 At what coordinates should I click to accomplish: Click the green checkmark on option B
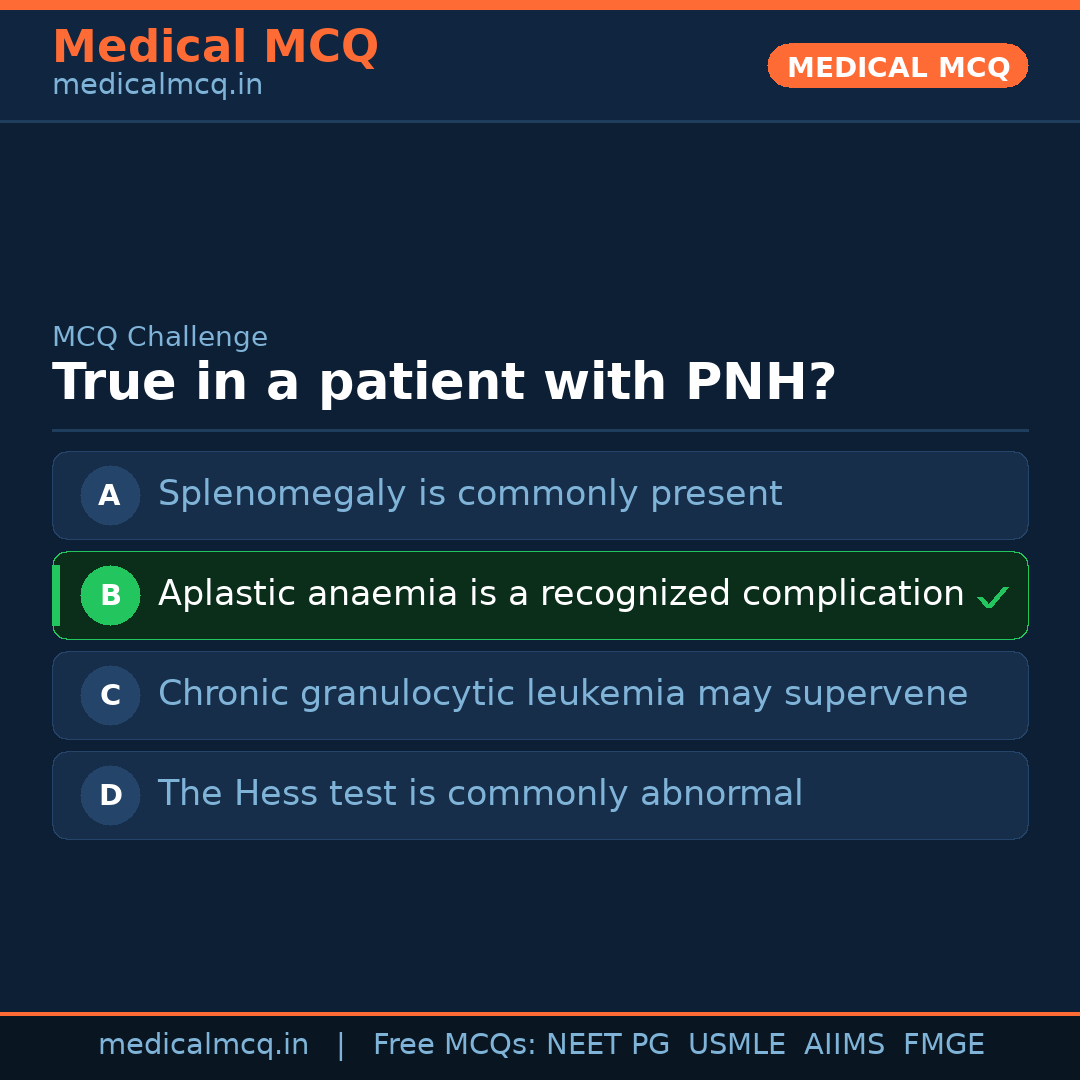tap(992, 598)
